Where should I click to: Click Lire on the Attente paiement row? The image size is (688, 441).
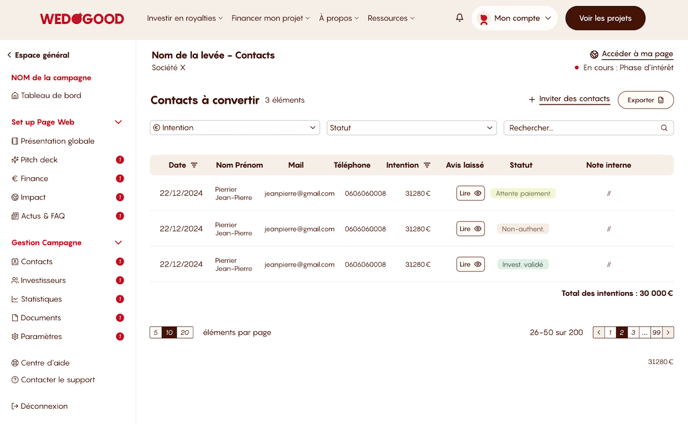click(470, 193)
